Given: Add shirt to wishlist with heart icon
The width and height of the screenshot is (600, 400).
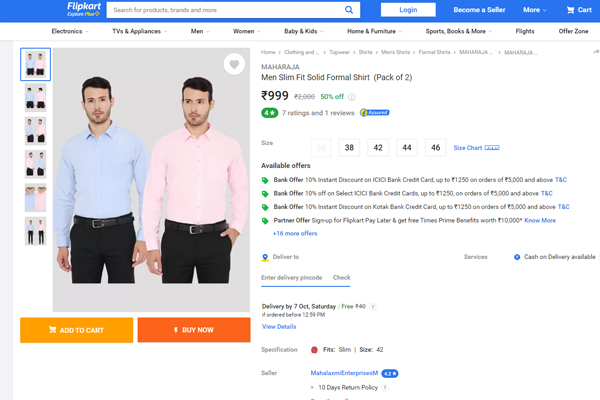Looking at the screenshot, I should click(x=234, y=65).
